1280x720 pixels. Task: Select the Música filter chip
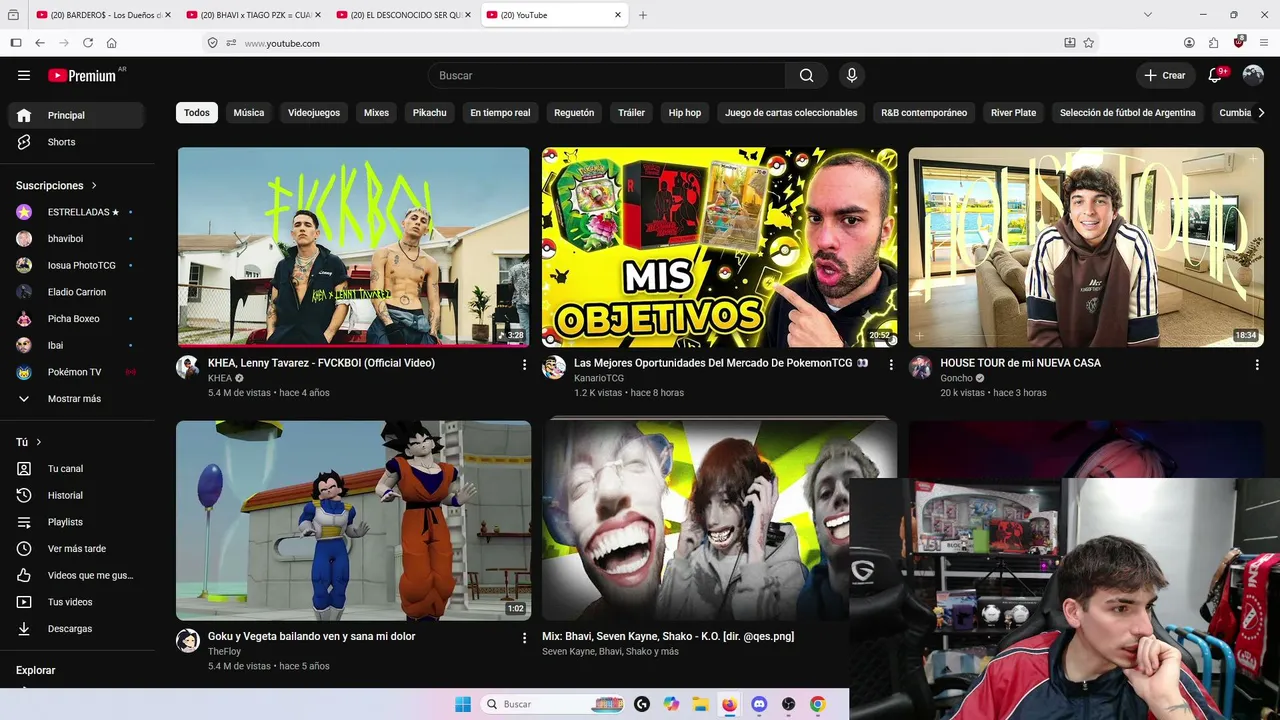tap(249, 113)
